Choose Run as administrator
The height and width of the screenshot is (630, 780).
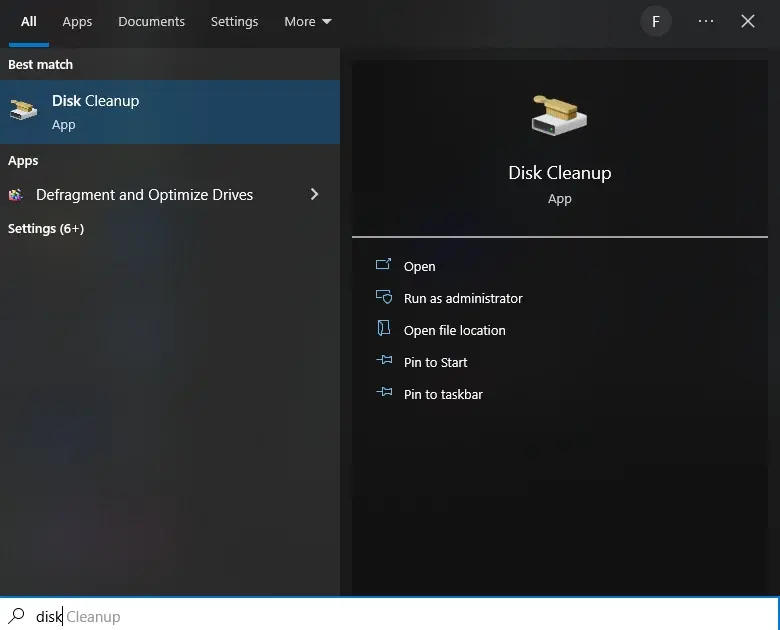click(x=463, y=298)
